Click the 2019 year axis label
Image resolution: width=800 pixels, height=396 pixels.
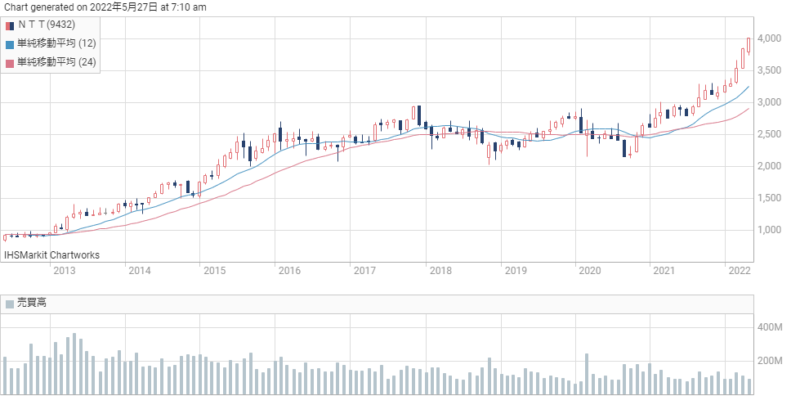(x=515, y=271)
